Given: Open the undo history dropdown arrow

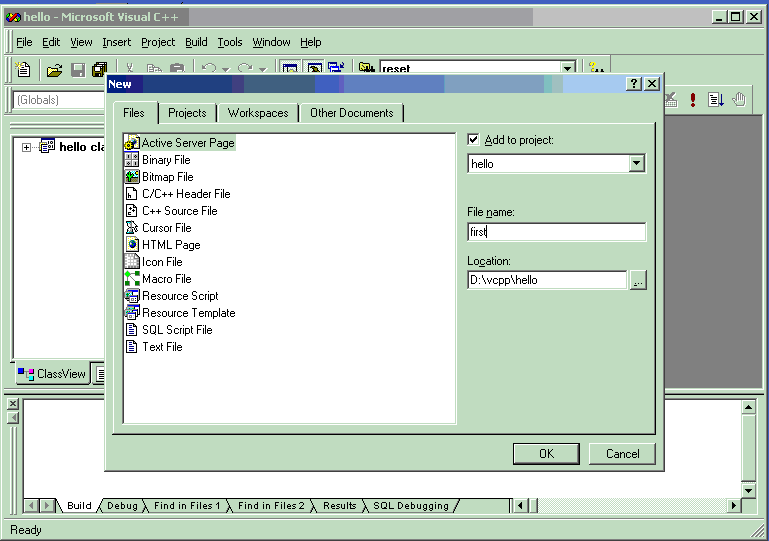Looking at the screenshot, I should pos(226,69).
